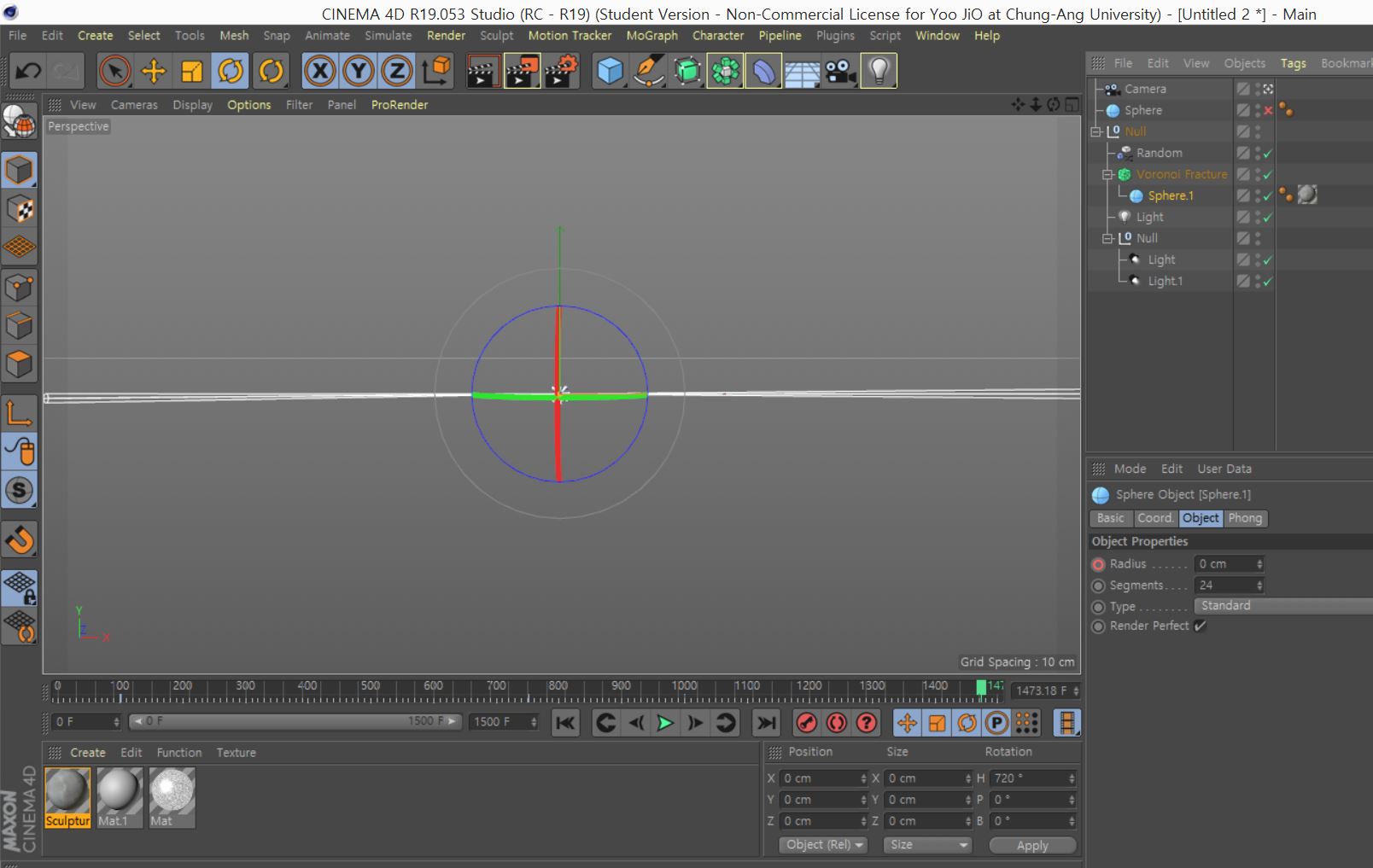This screenshot has width=1373, height=868.
Task: Select the Mat.1 material thumbnail
Action: point(120,797)
